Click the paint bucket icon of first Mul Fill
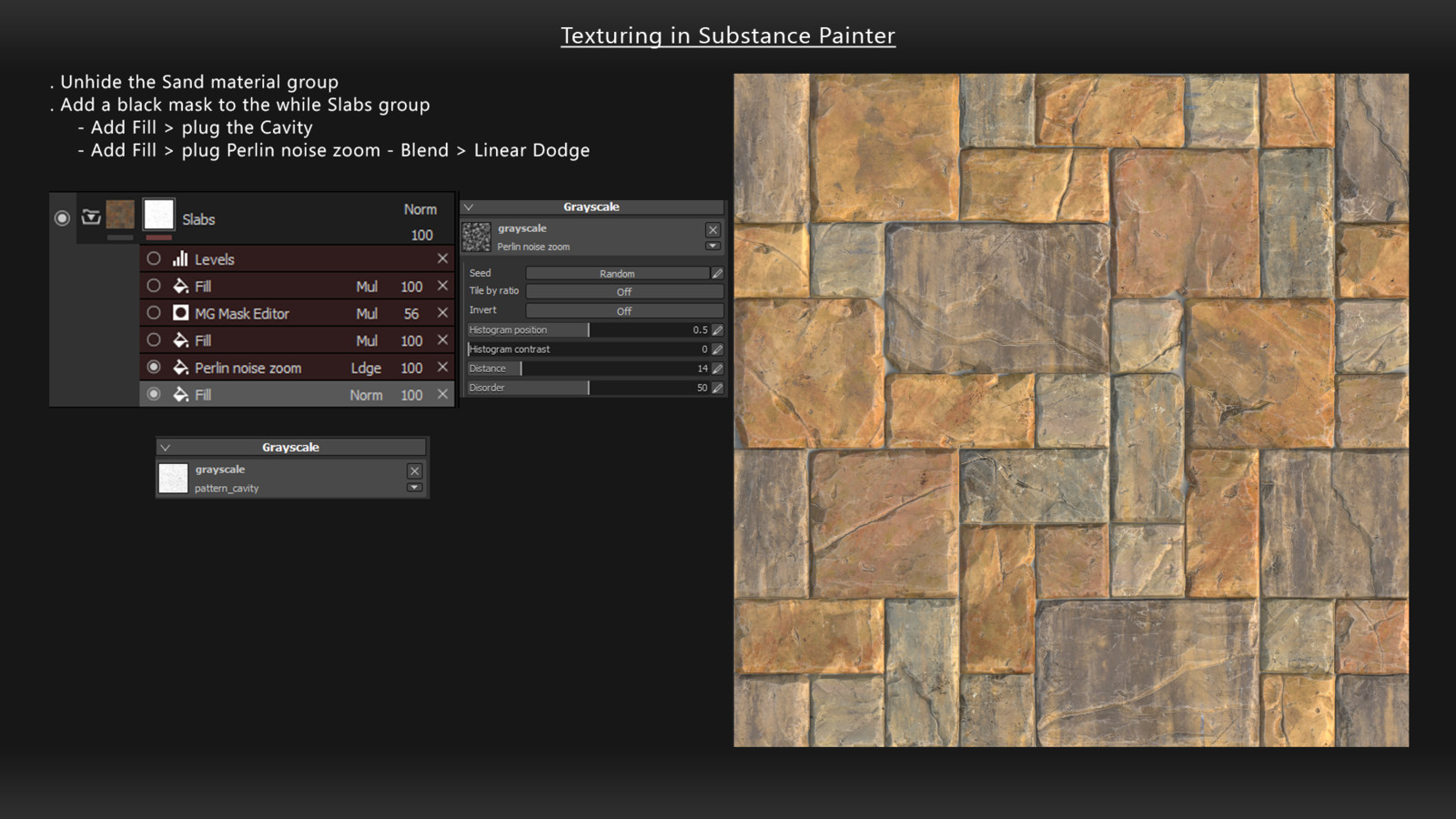Viewport: 1456px width, 819px height. (180, 286)
